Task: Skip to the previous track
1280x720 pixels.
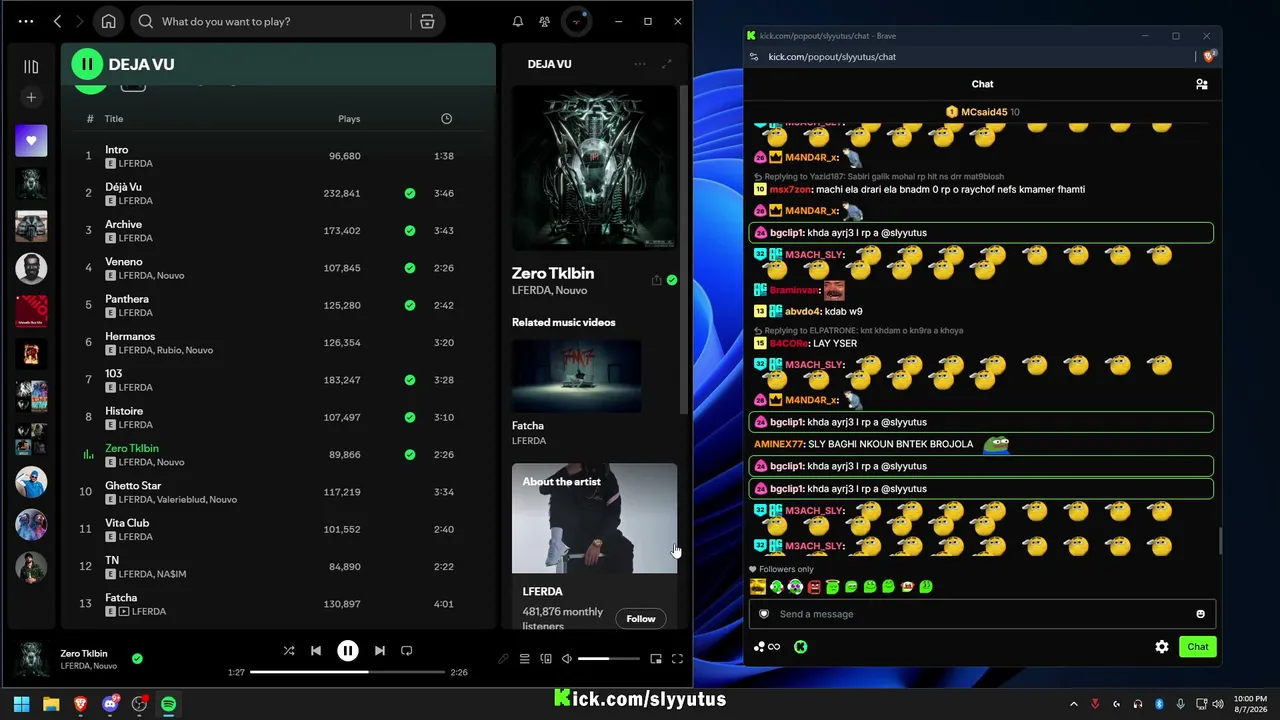Action: point(316,651)
